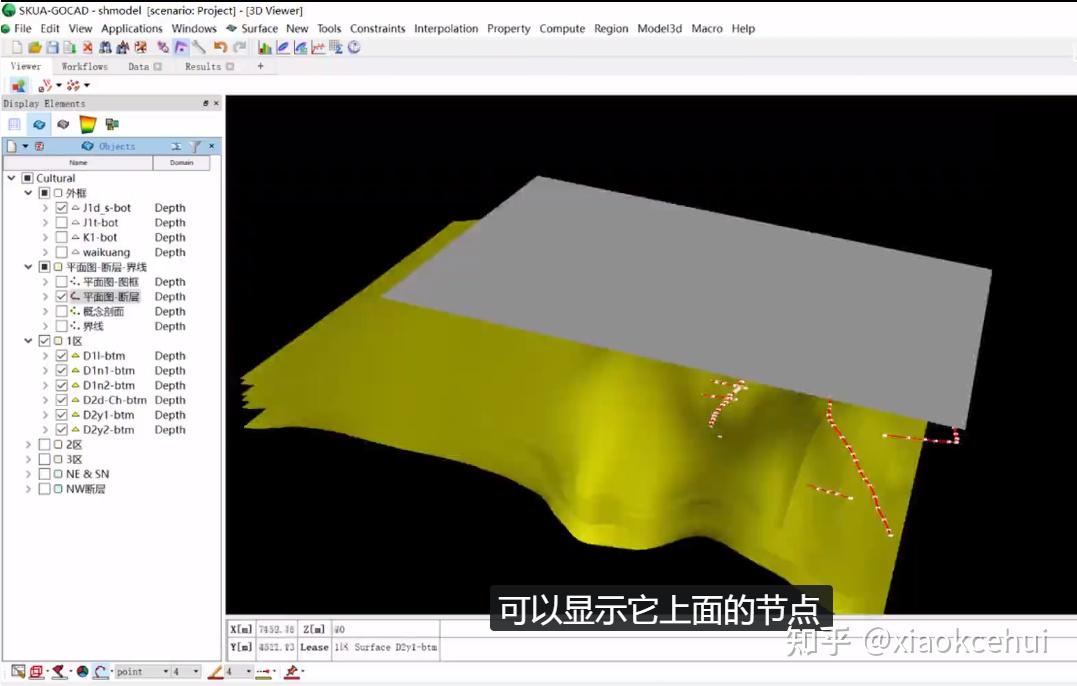Check the 2区 group checkbox

point(45,444)
